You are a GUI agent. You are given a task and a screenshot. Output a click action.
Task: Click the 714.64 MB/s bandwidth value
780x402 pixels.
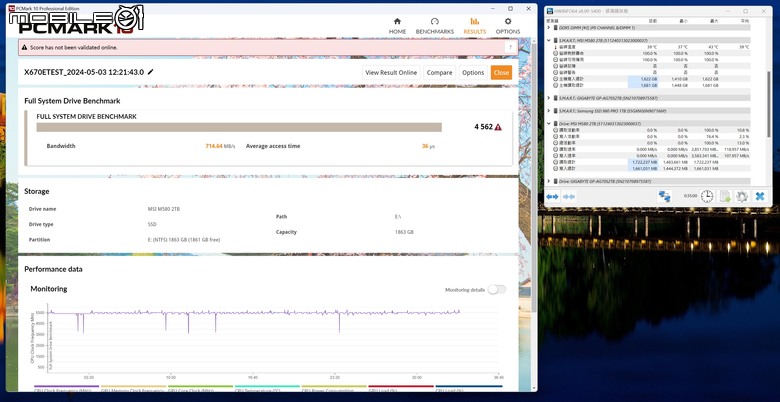[220, 146]
